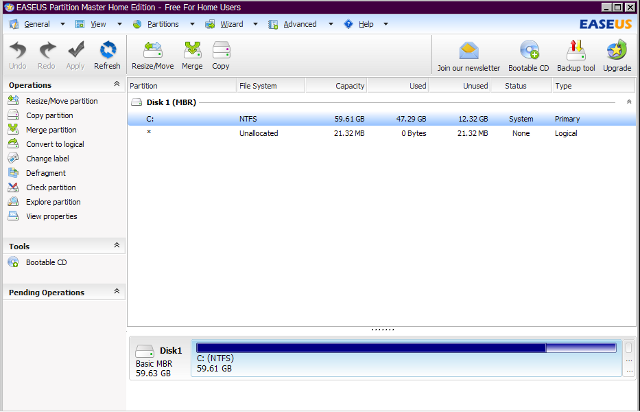Screen dimensions: 640x412
Task: Sort by the Used column header
Action: 398,86
